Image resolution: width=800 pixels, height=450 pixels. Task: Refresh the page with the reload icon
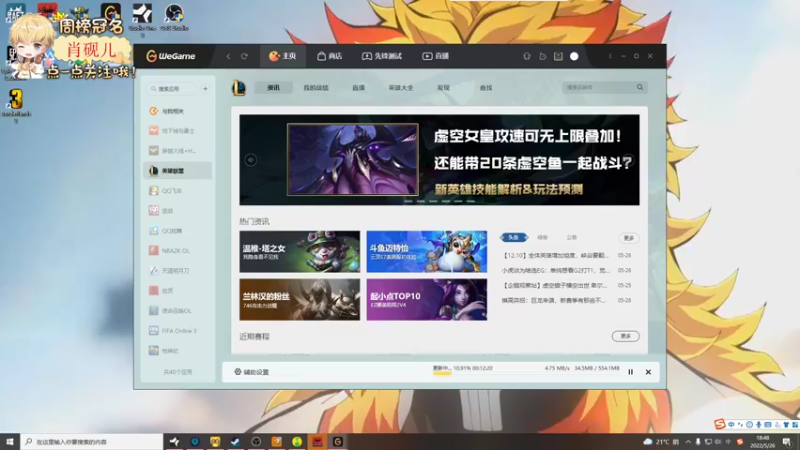244,56
